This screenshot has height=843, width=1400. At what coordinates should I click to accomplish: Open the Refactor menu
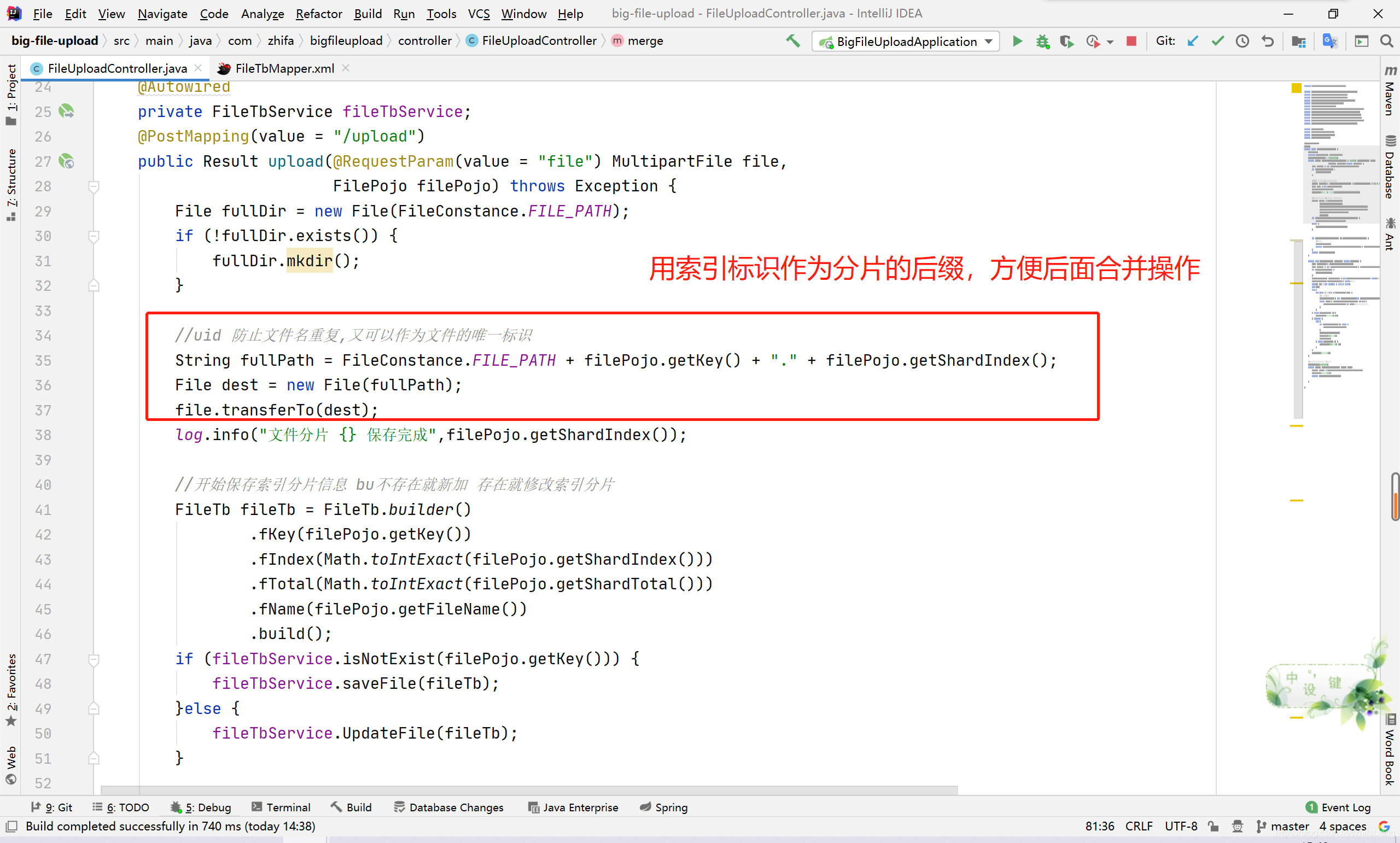319,14
